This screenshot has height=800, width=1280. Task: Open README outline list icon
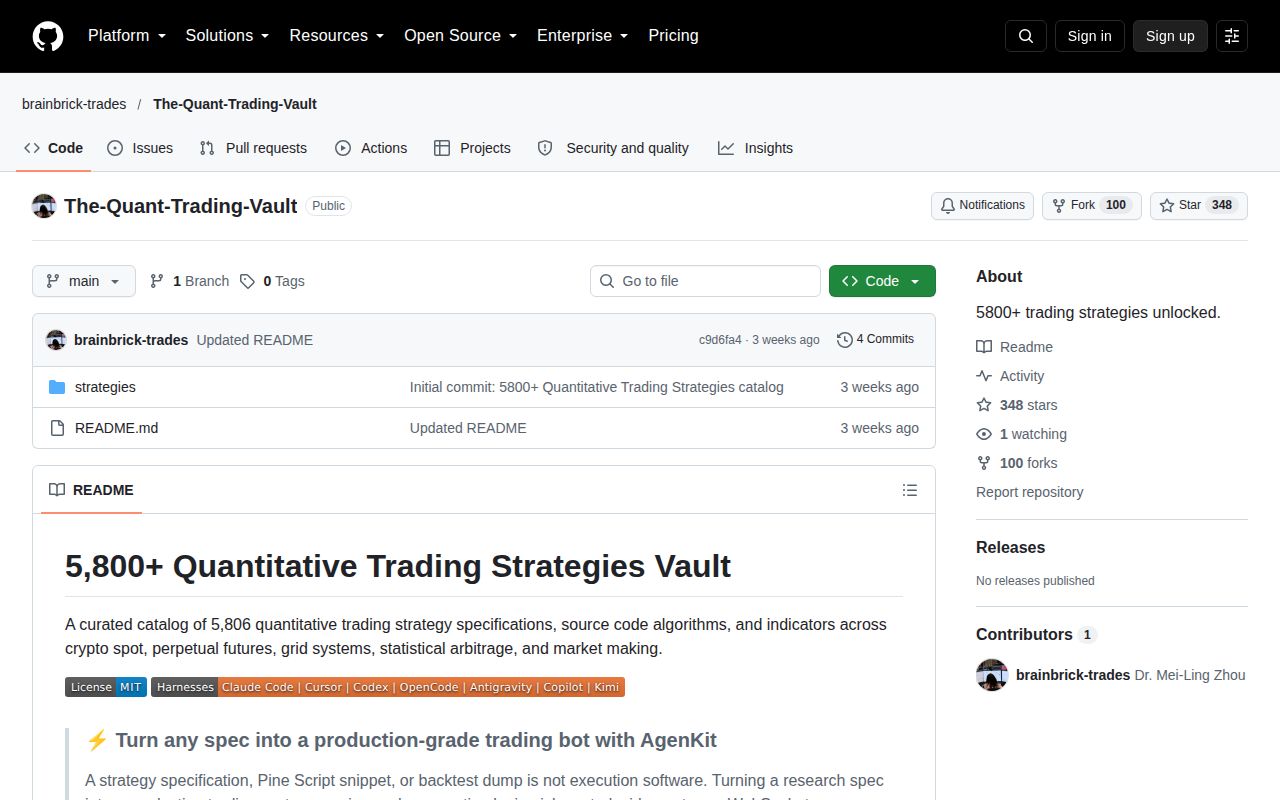point(910,490)
